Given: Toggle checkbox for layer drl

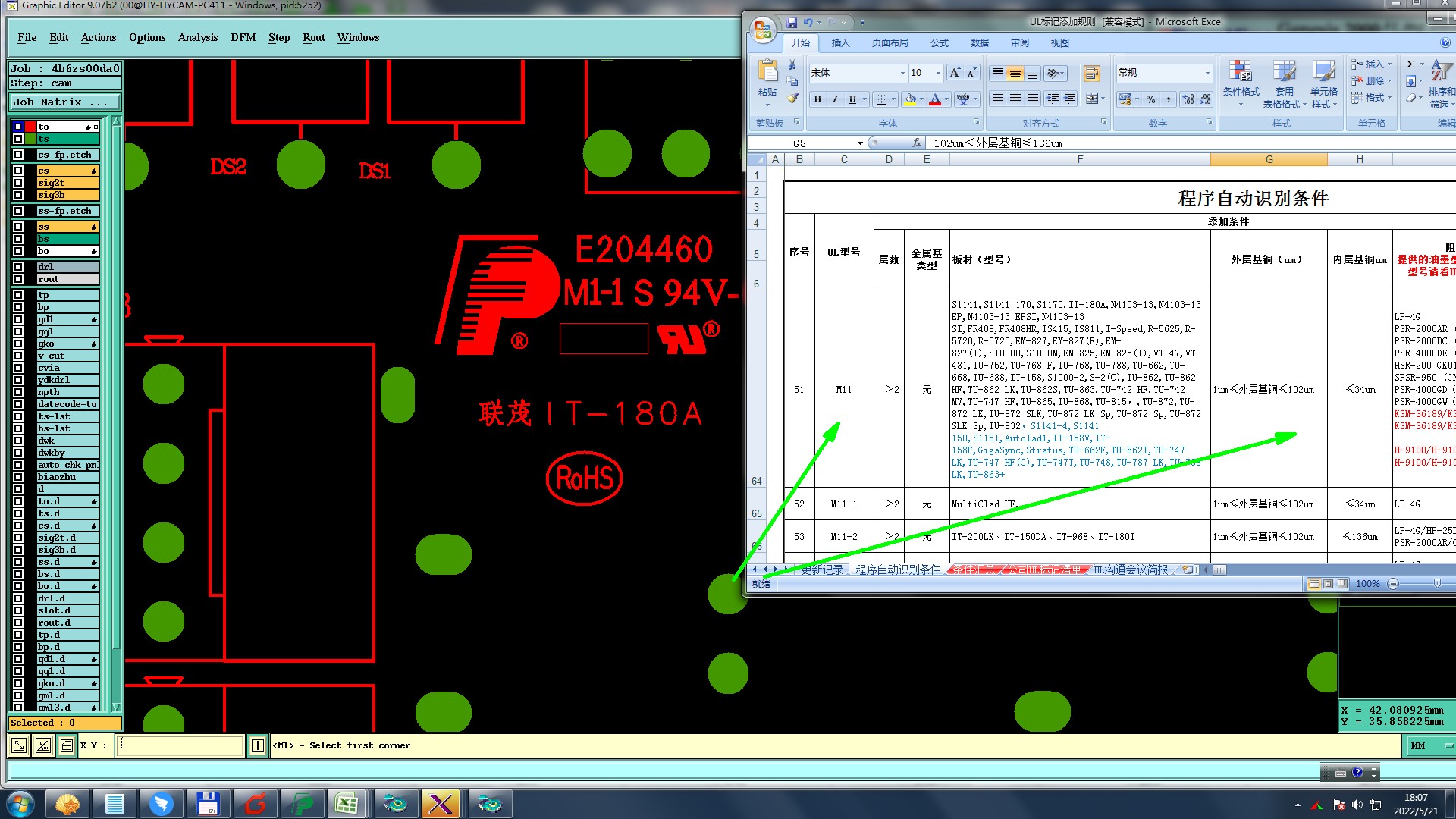Looking at the screenshot, I should click(x=18, y=267).
